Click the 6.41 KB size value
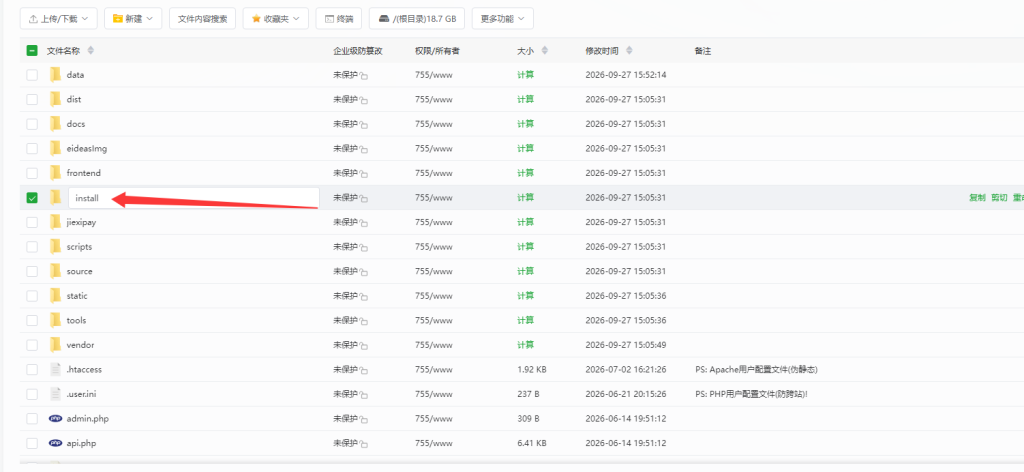The width and height of the screenshot is (1024, 472). (x=532, y=443)
